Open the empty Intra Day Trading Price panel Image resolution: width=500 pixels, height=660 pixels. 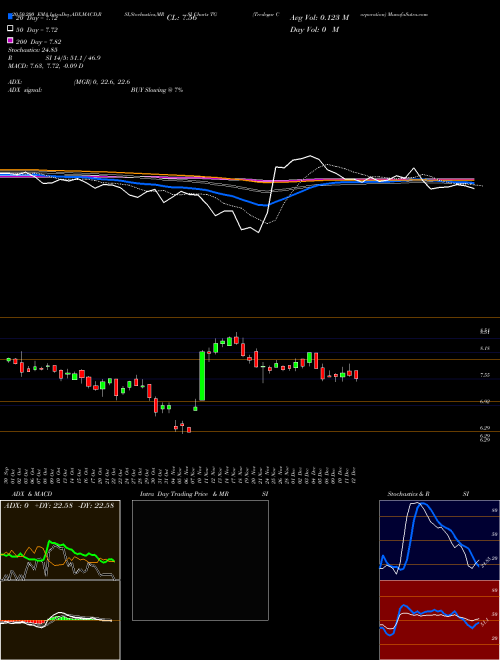pyautogui.click(x=200, y=560)
